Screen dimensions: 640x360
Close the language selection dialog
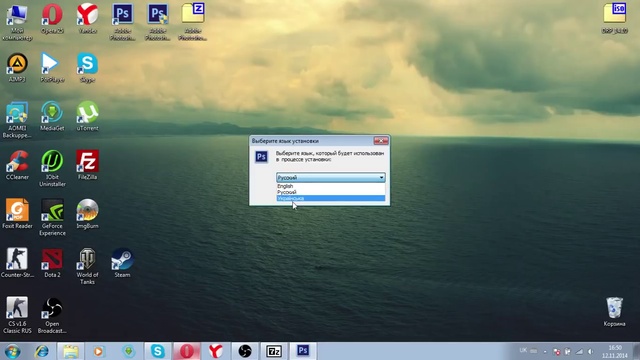pyautogui.click(x=381, y=141)
